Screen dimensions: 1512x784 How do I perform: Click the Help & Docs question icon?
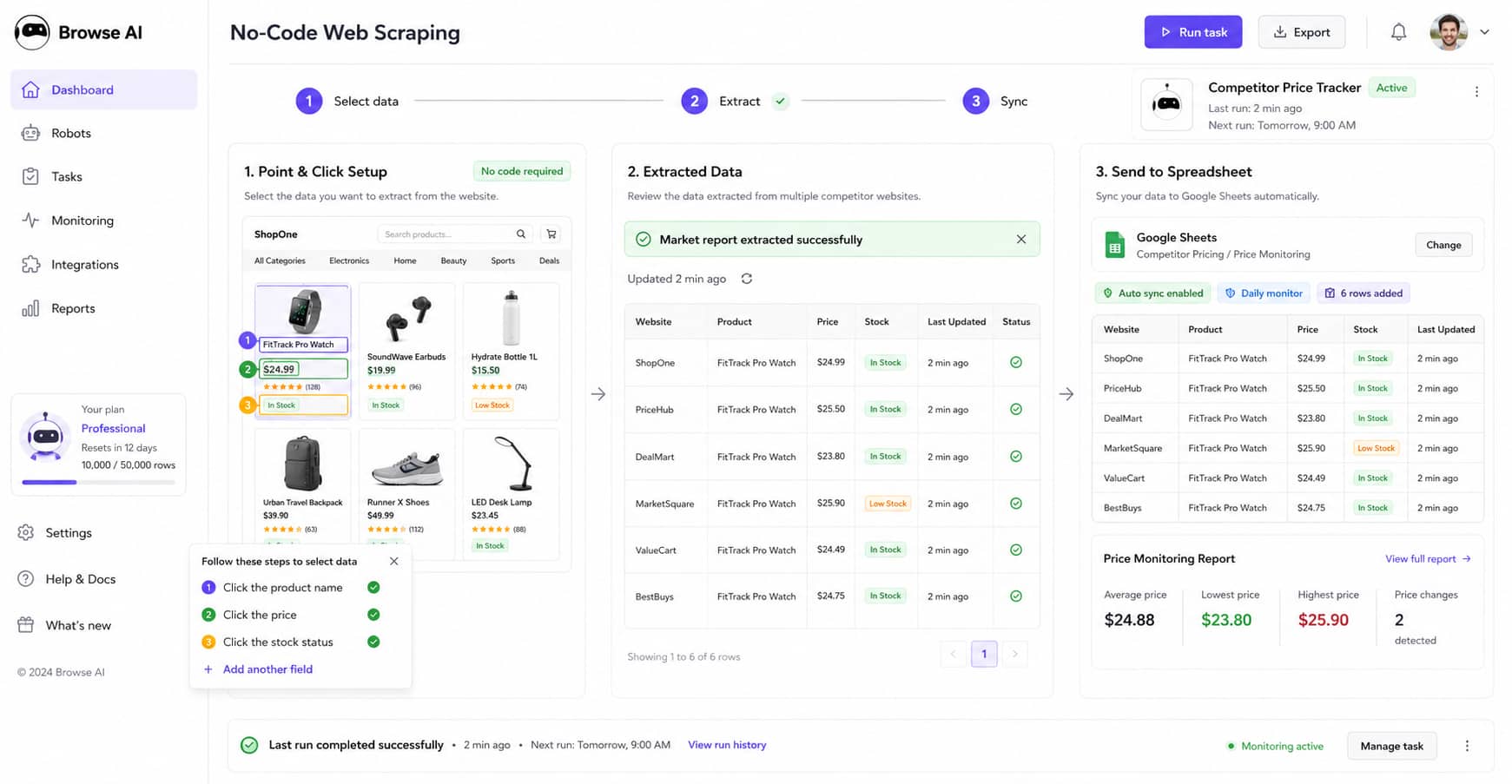(26, 579)
